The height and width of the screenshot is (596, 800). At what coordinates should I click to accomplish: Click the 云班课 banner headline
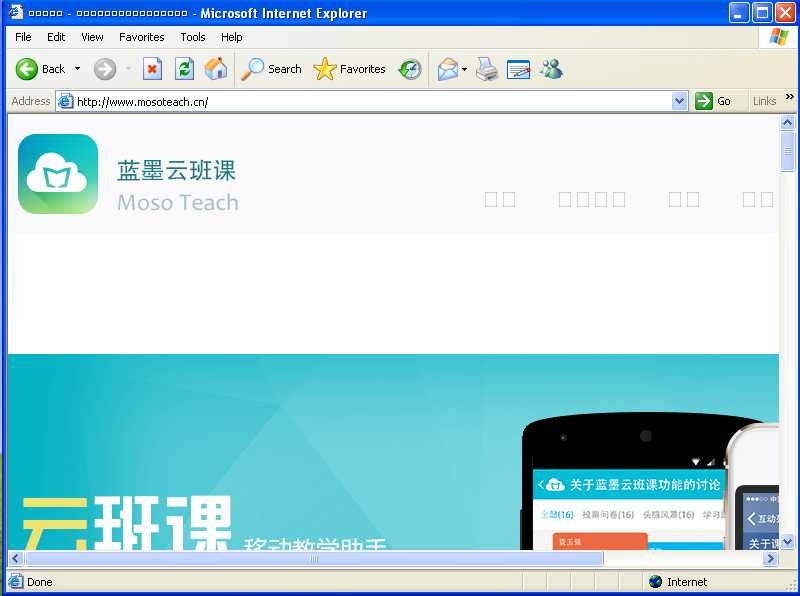(127, 524)
